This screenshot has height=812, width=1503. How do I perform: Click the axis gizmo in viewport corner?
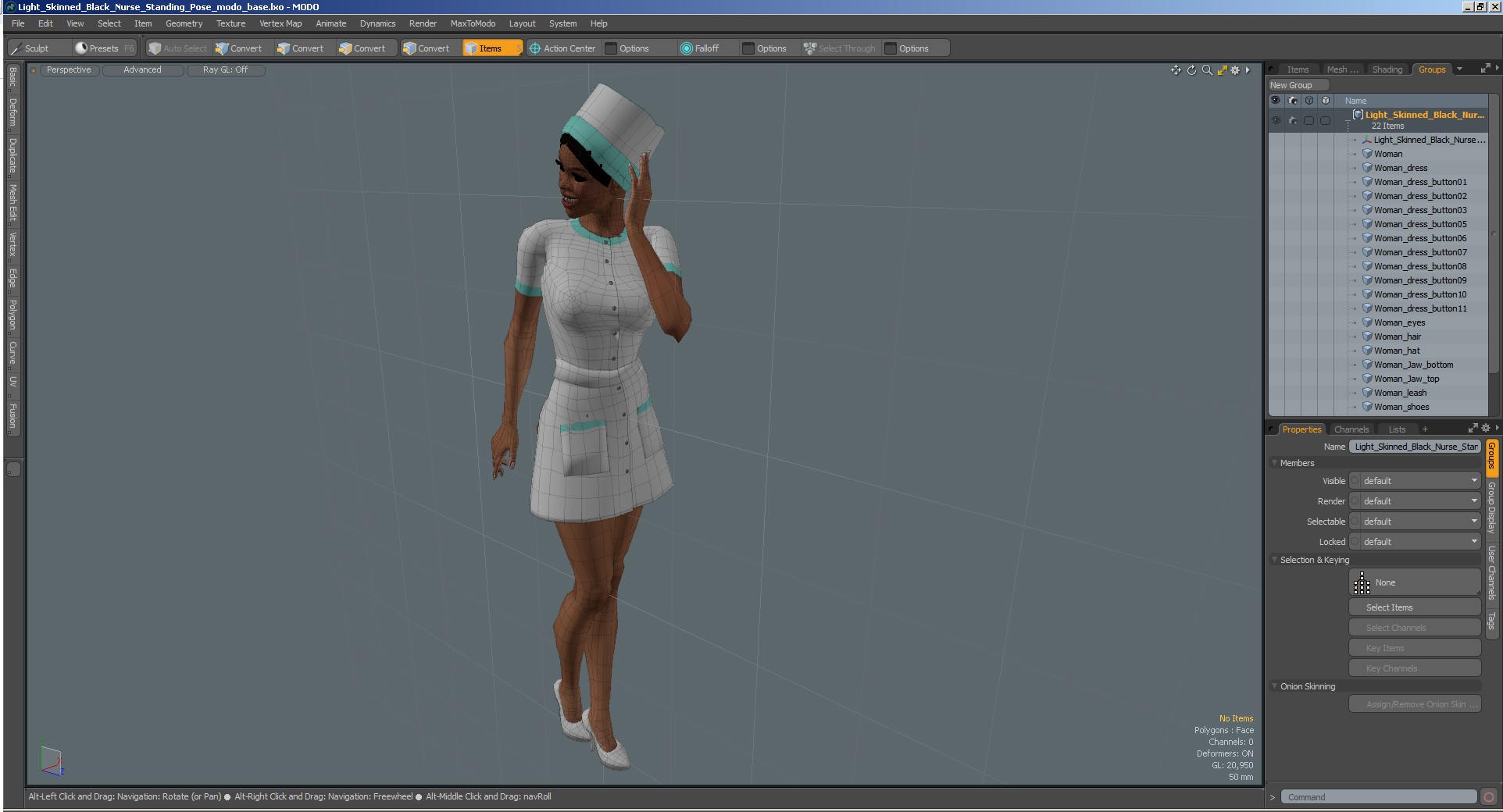click(52, 760)
